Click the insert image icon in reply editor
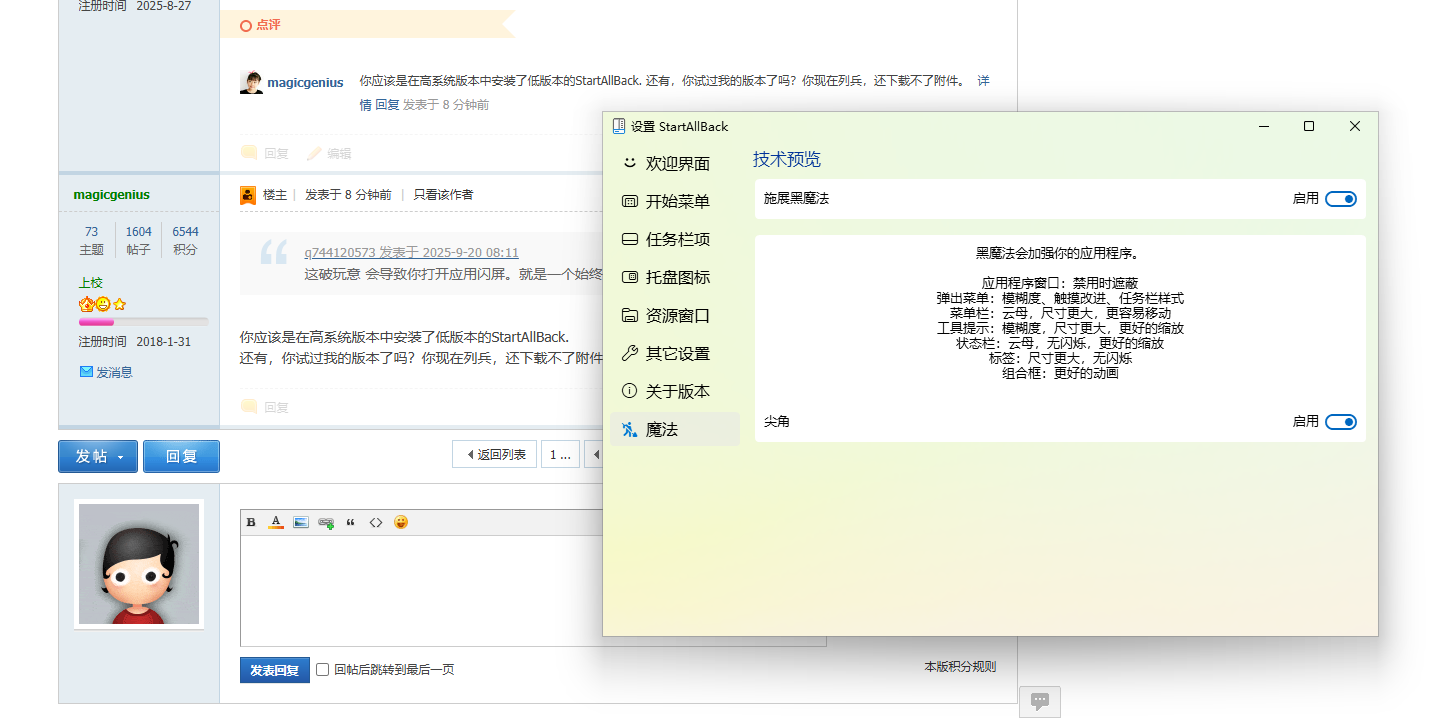Viewport: 1445px width, 718px height. (301, 522)
